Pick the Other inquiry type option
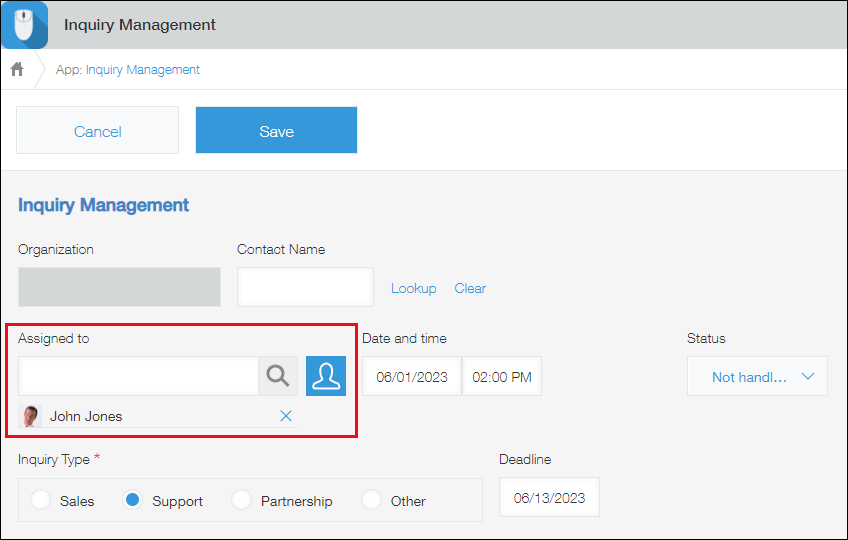 (x=372, y=500)
